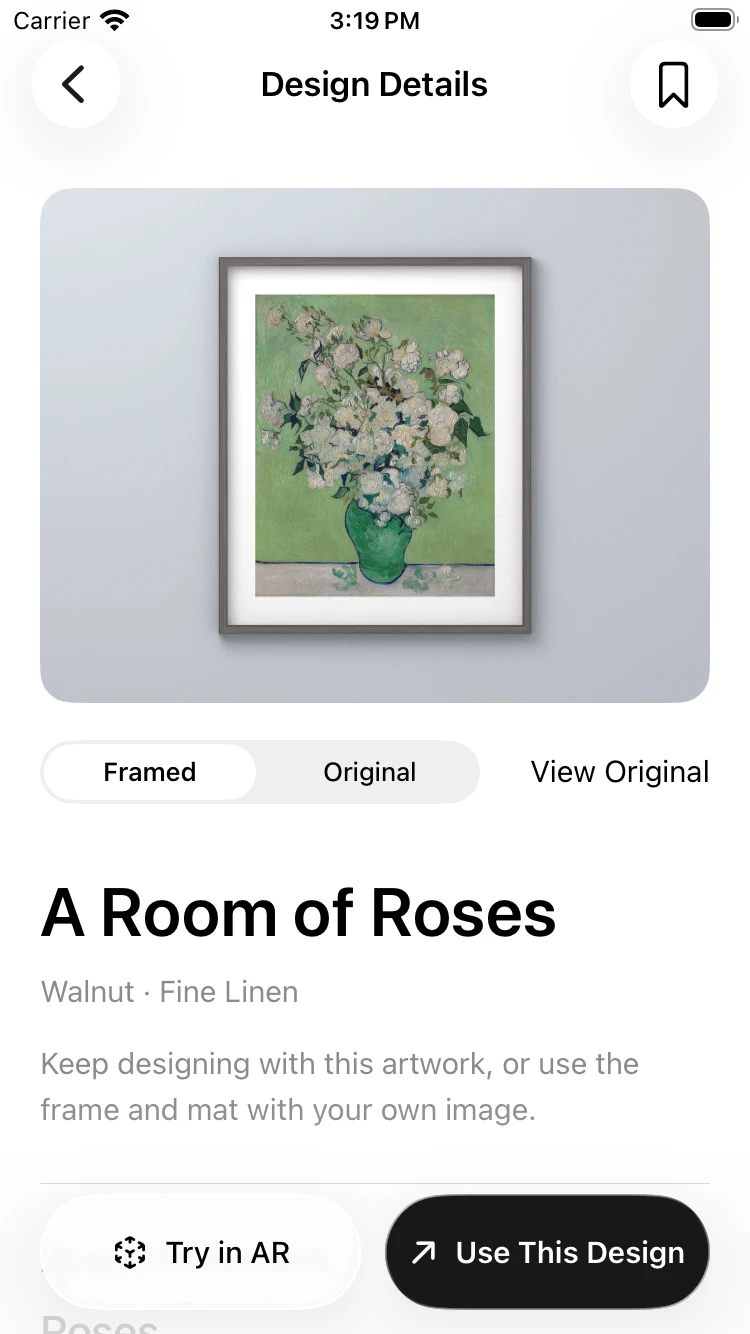The height and width of the screenshot is (1334, 750).
Task: Tap the Use This Design button
Action: [x=548, y=1252]
